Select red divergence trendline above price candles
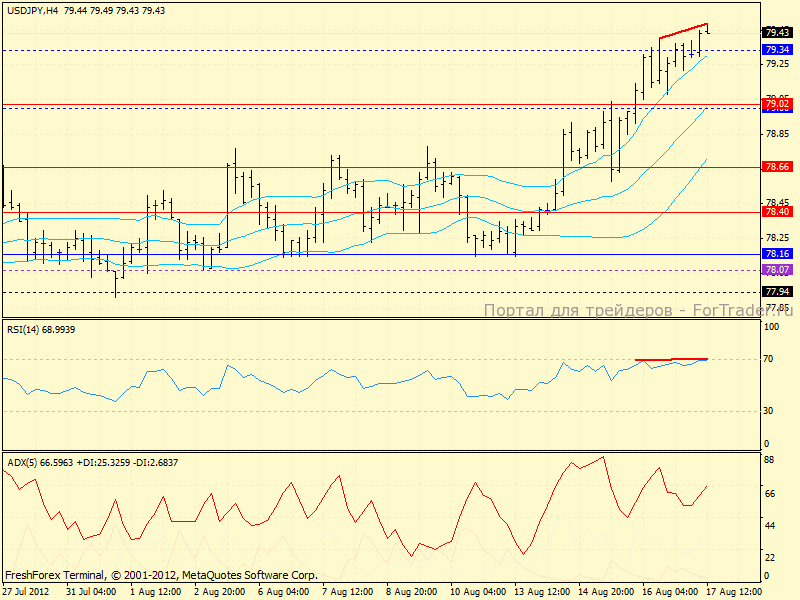800x600 pixels. [684, 31]
